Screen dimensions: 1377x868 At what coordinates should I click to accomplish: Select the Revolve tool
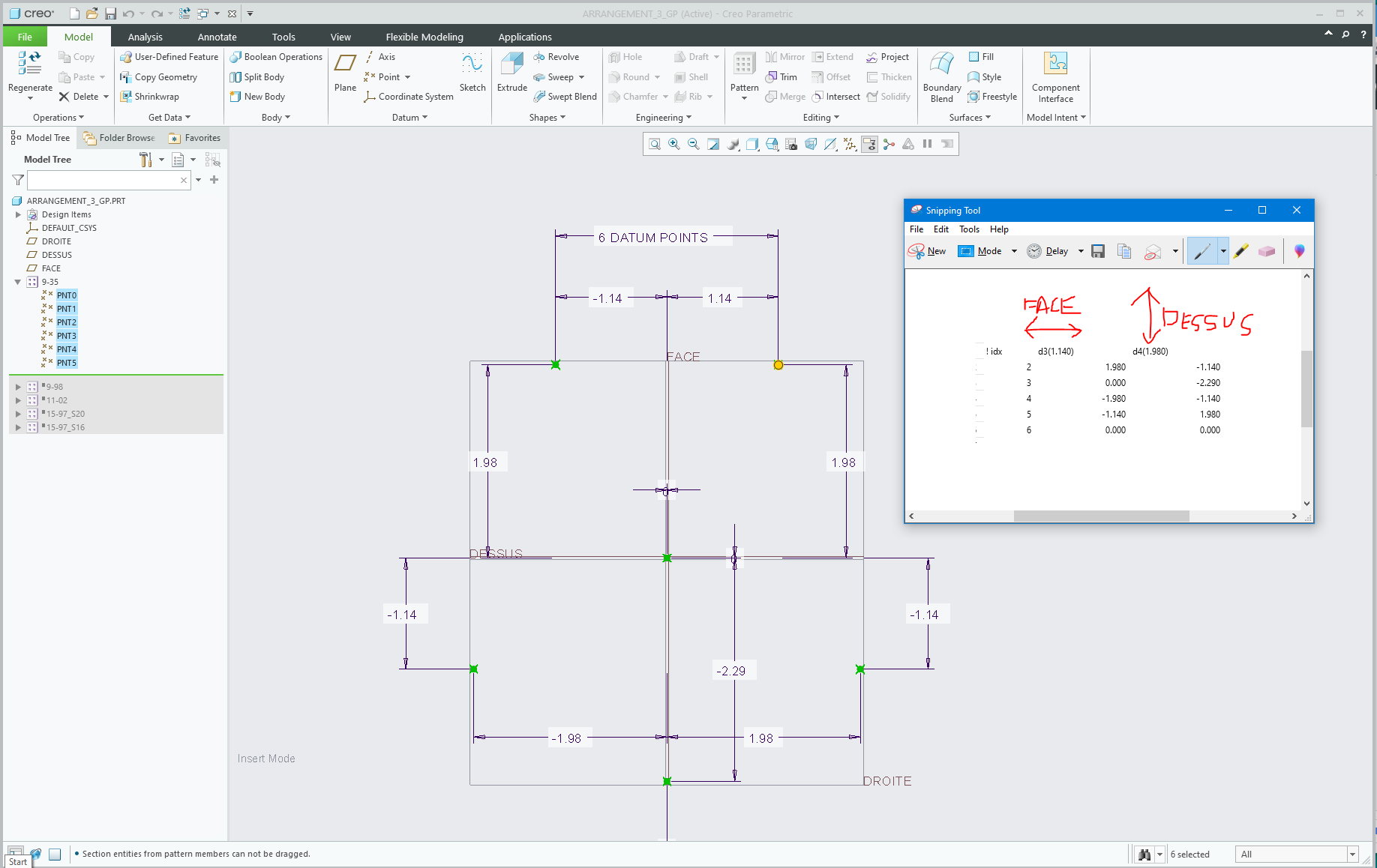coord(559,56)
